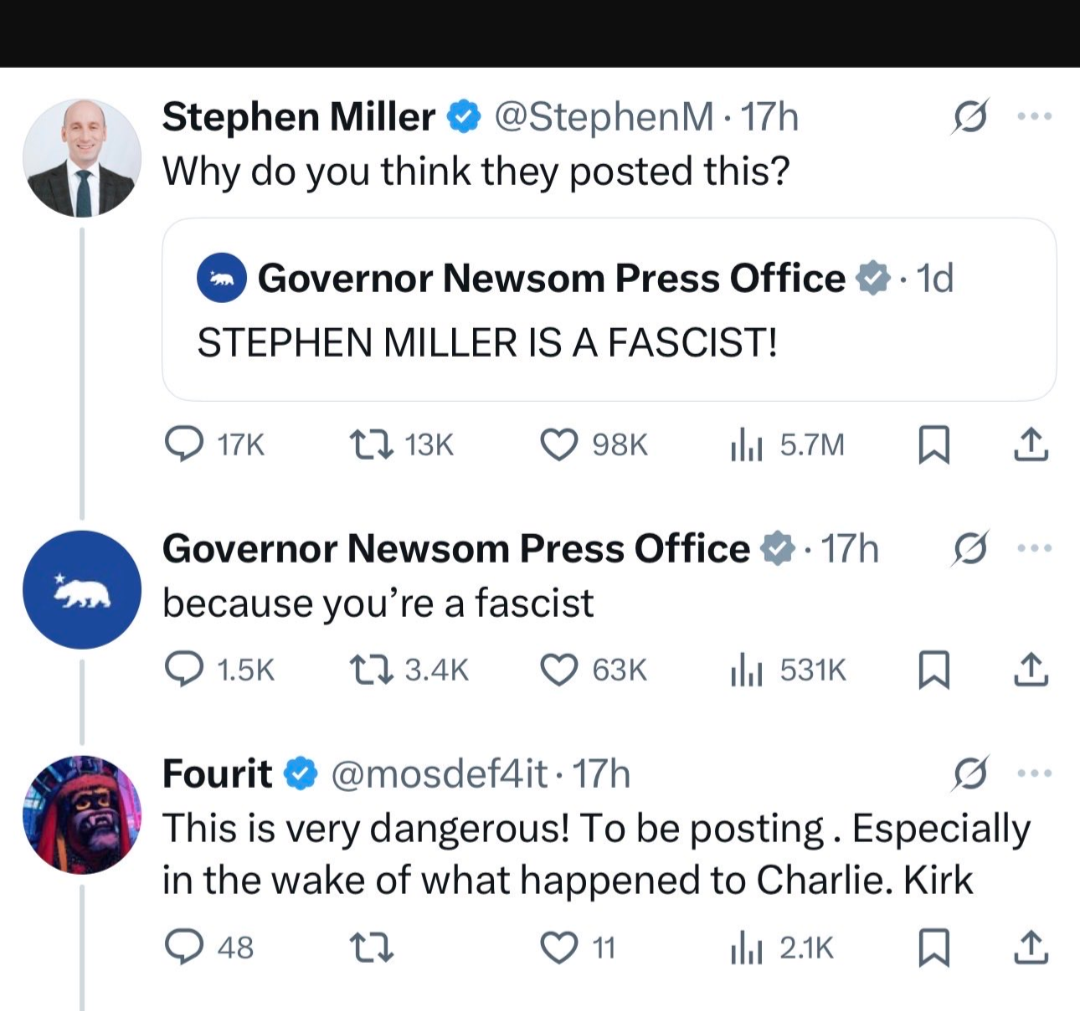View analytics showing 5.7M views
This screenshot has width=1080, height=1011.
(x=740, y=446)
